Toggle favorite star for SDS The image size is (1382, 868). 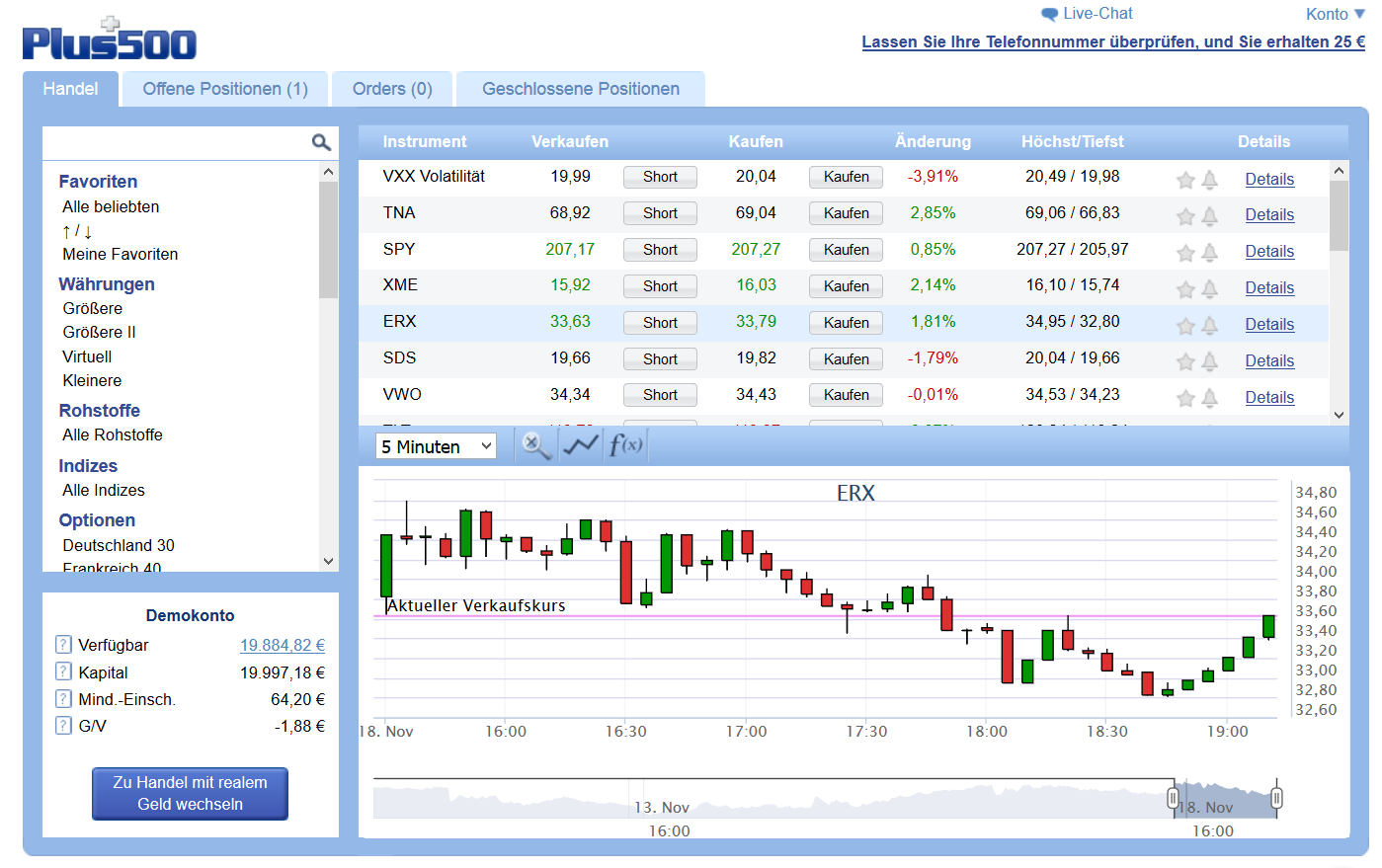pos(1185,362)
